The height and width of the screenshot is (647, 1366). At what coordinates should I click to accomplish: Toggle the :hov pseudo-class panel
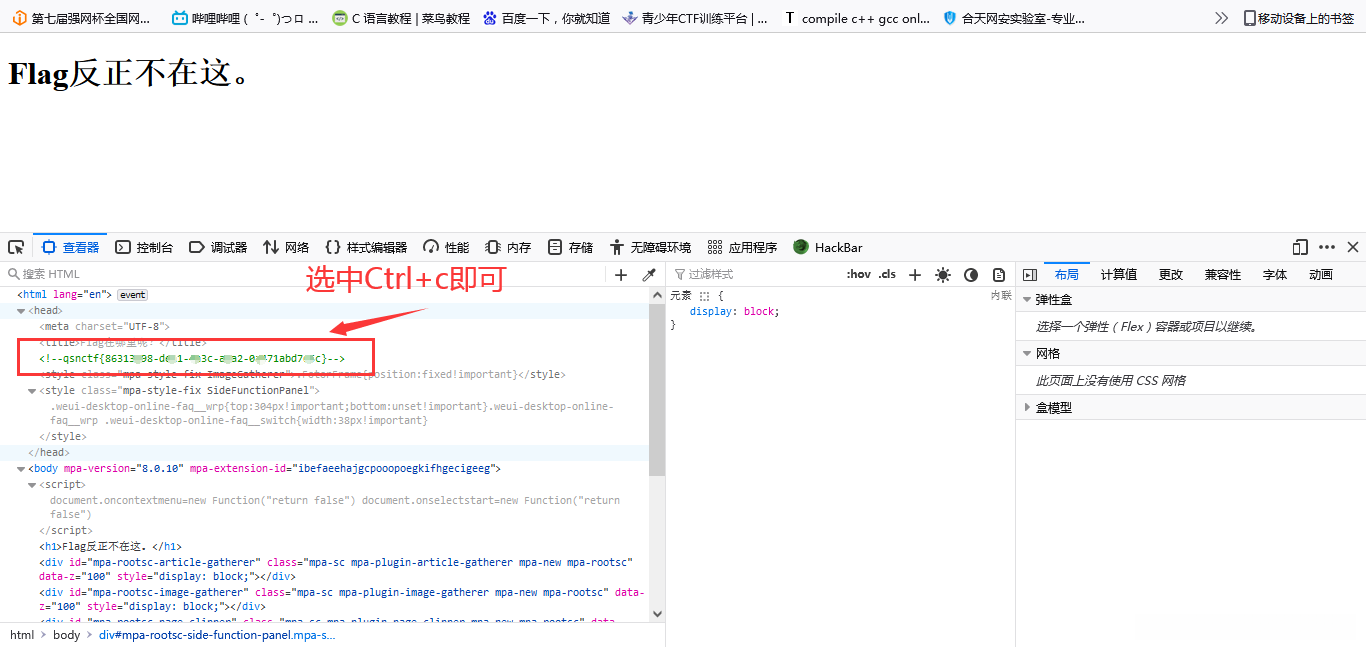tap(858, 275)
